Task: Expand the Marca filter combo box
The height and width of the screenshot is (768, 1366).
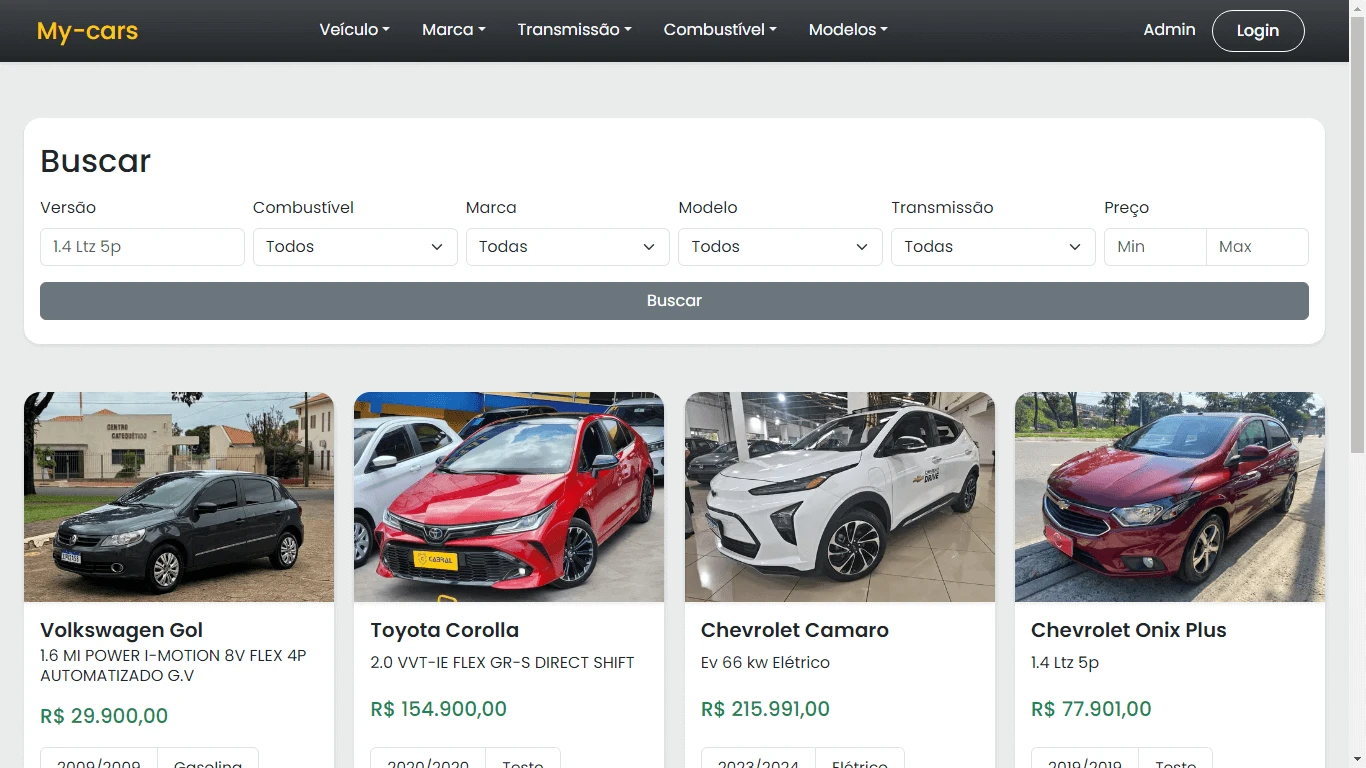Action: coord(567,246)
